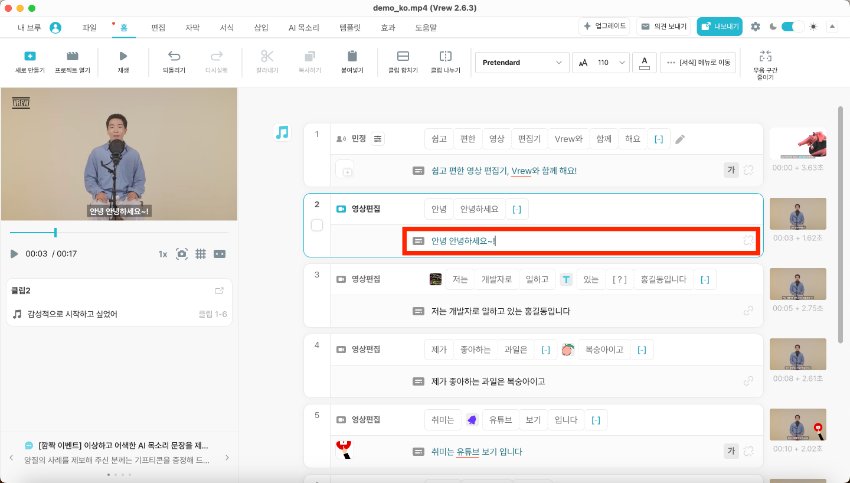Click the 새로 만들기 (New) icon
Image resolution: width=850 pixels, height=483 pixels.
30,56
